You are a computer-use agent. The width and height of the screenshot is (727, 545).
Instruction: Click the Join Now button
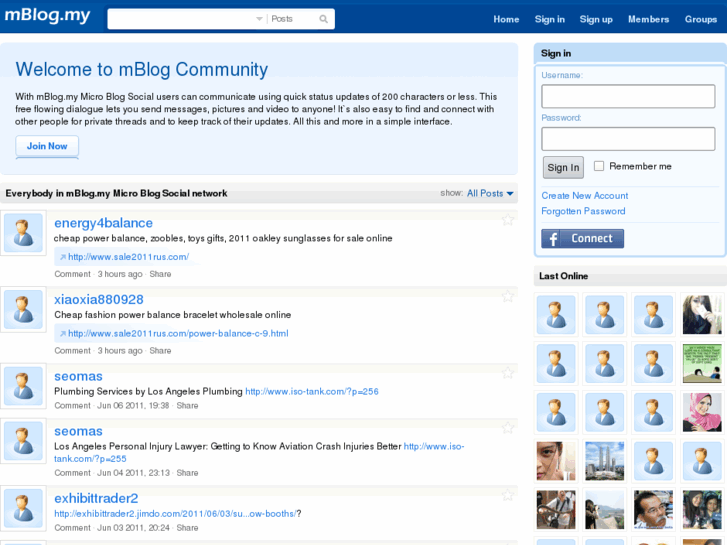pos(47,146)
